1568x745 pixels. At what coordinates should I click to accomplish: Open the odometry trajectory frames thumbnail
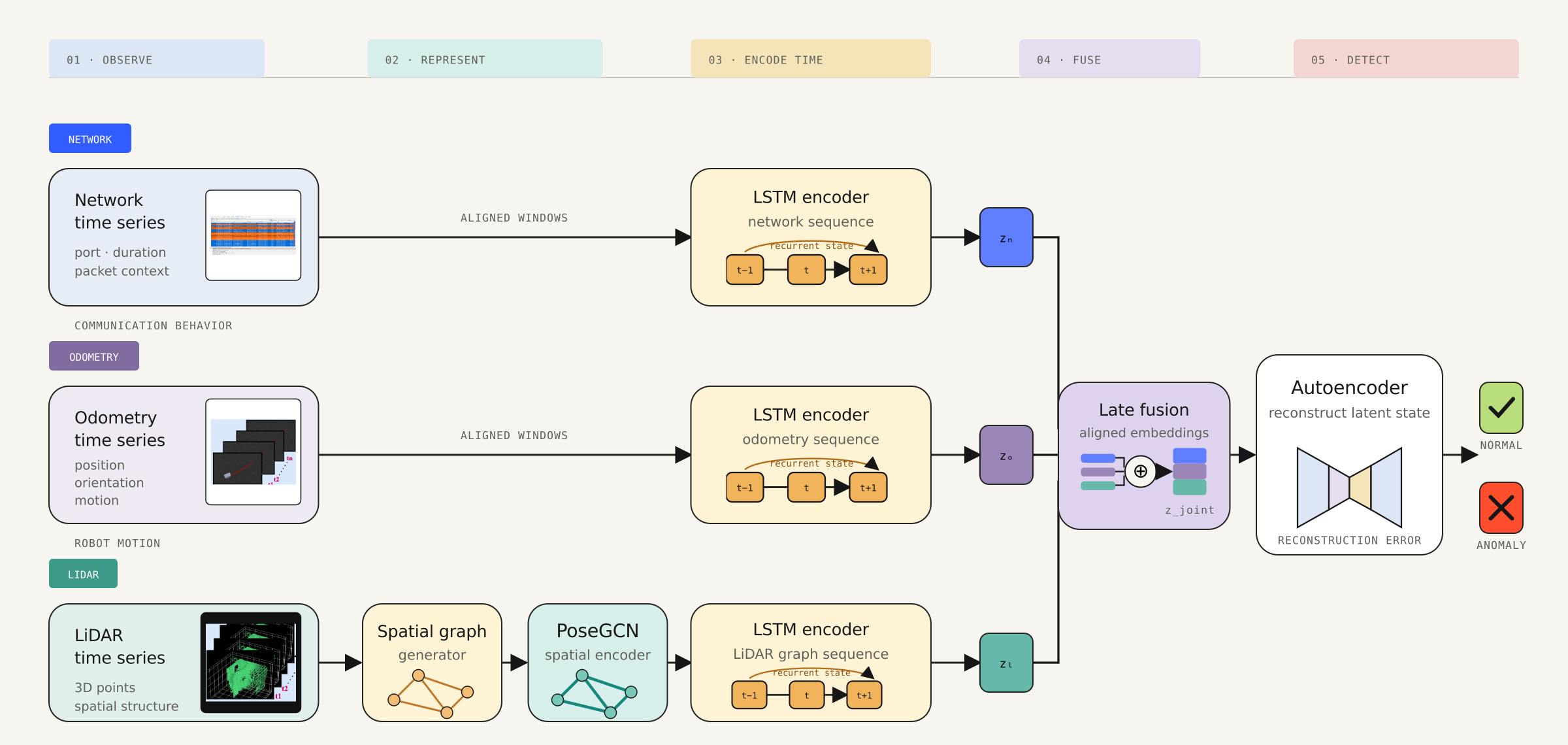[x=253, y=452]
